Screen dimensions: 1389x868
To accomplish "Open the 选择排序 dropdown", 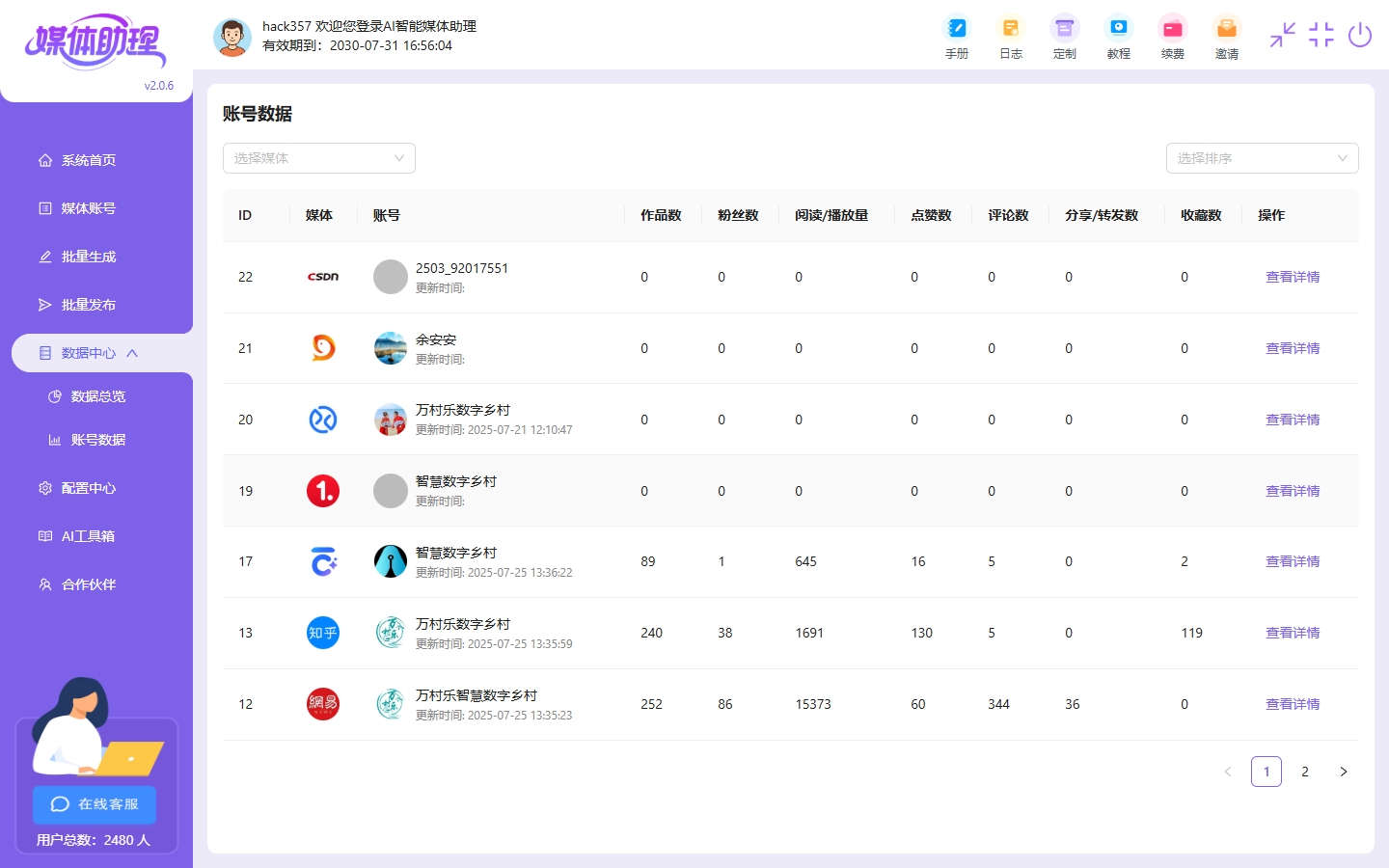I will (x=1262, y=158).
